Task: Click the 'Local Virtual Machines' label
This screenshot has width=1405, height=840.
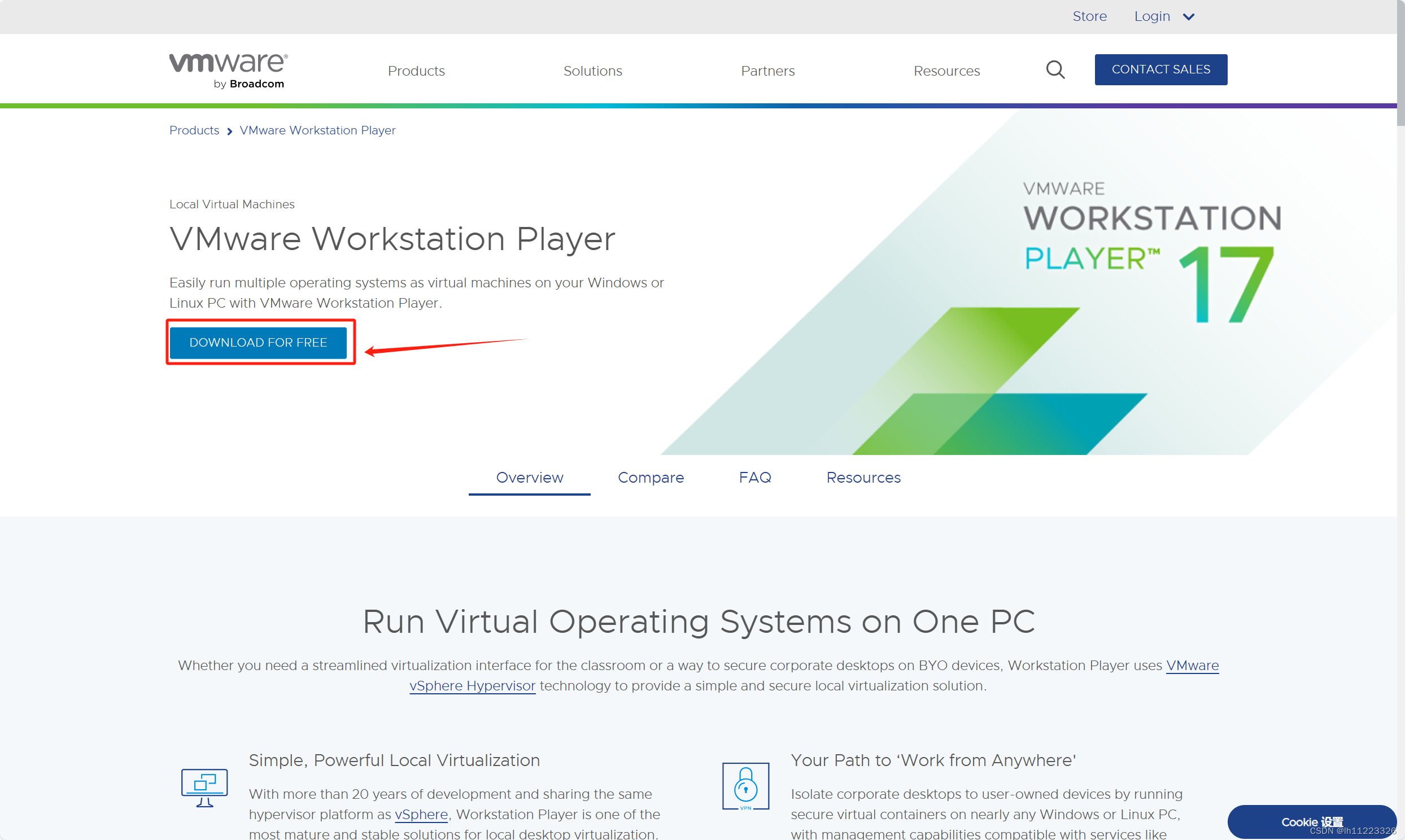Action: point(232,204)
